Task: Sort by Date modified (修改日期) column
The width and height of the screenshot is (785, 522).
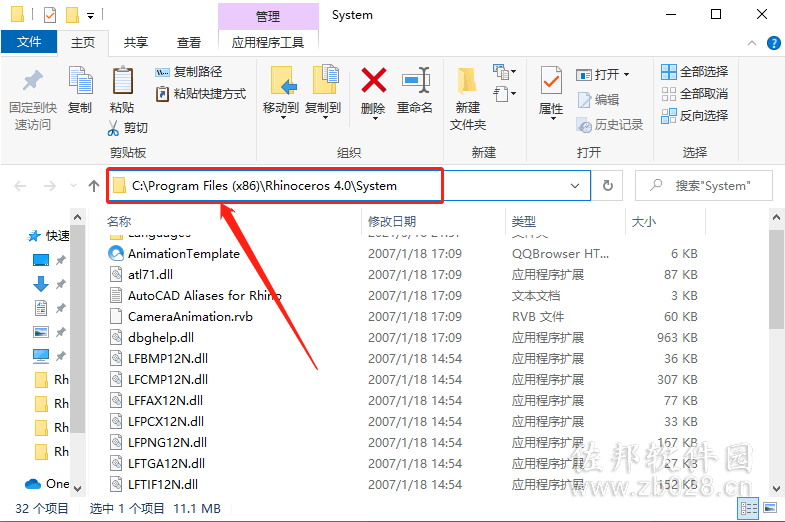Action: point(392,221)
